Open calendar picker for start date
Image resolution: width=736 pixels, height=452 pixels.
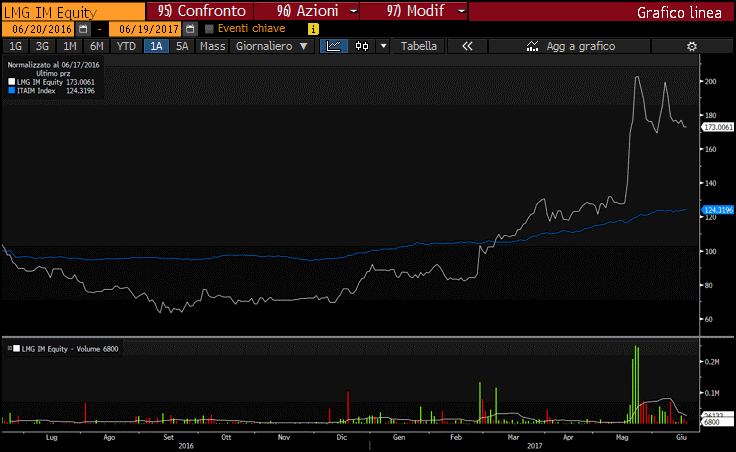(x=83, y=29)
